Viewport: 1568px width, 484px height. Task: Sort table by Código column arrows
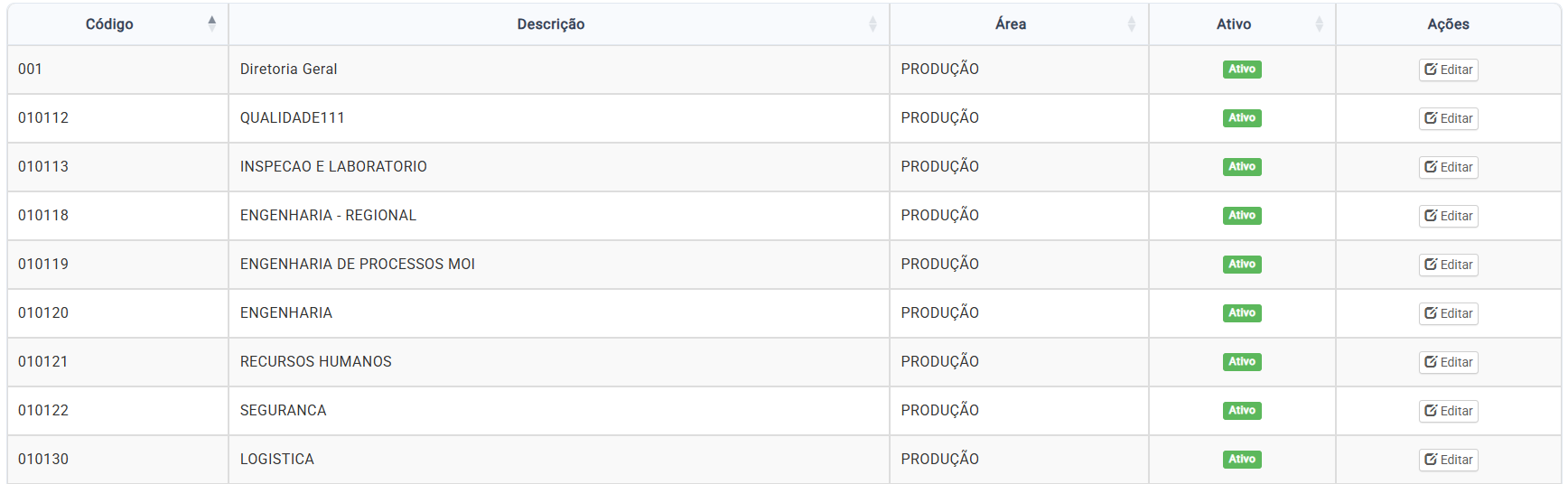click(x=211, y=23)
